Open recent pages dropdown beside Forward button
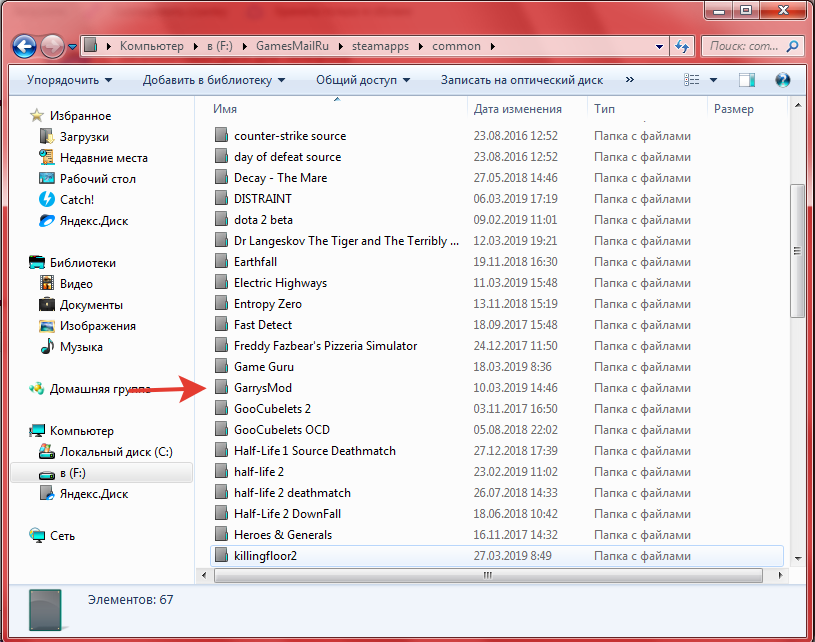 point(72,47)
